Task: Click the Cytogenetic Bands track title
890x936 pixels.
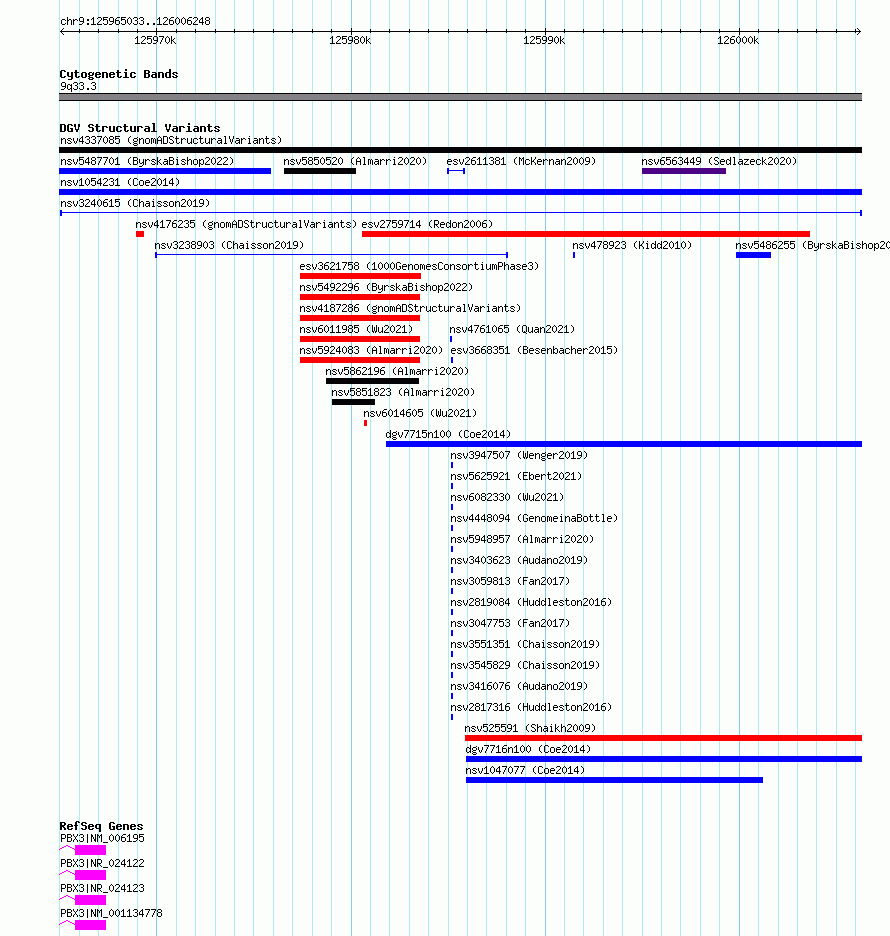Action: click(x=119, y=74)
